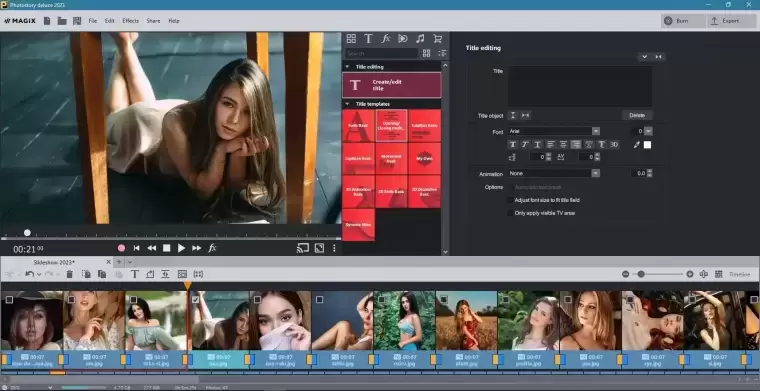Stop the preview playback

coord(167,248)
